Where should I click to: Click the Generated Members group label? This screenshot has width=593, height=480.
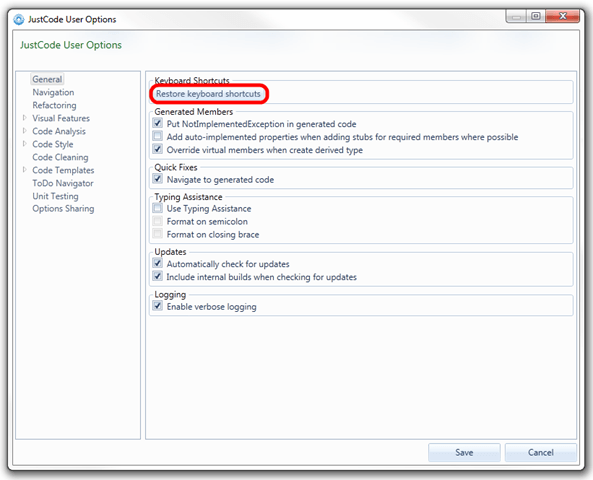(x=194, y=112)
